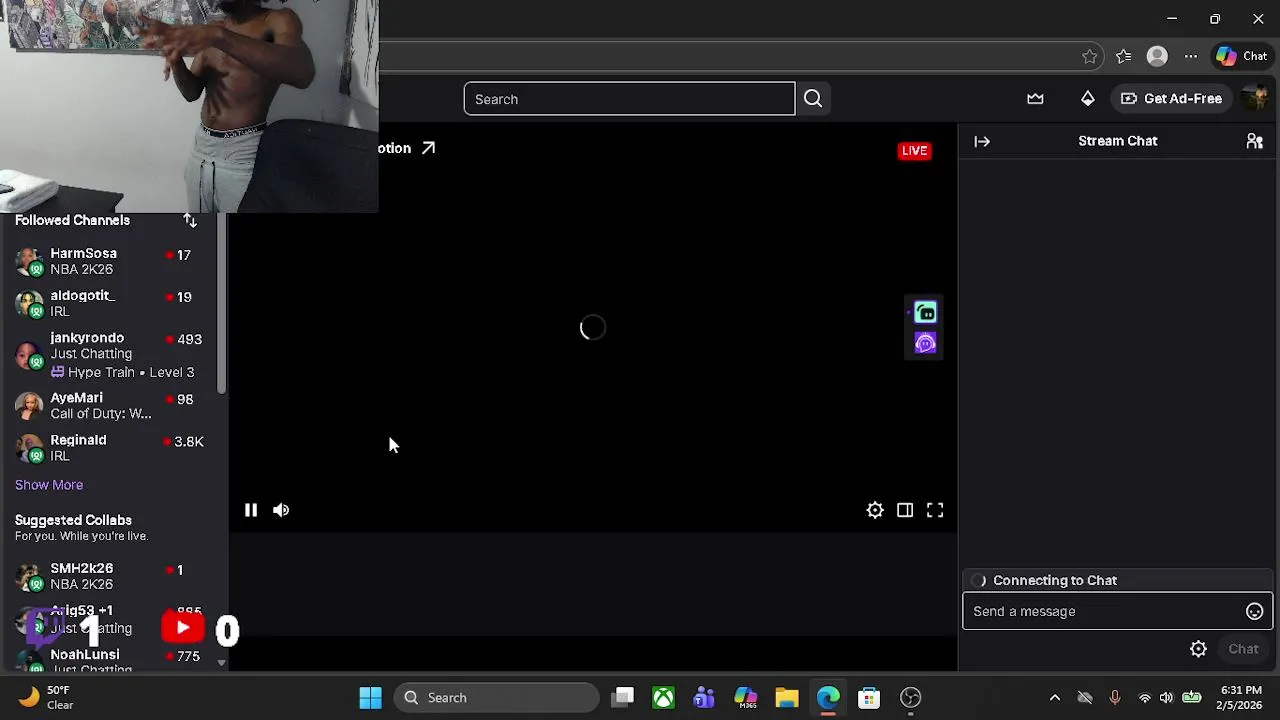Switch to Microsoft Edge in taskbar
The image size is (1280, 720).
click(828, 698)
